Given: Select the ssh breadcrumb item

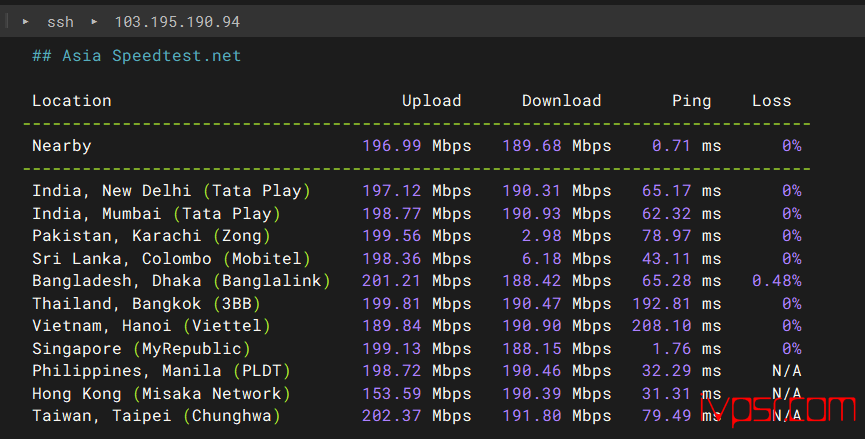Looking at the screenshot, I should pos(60,22).
